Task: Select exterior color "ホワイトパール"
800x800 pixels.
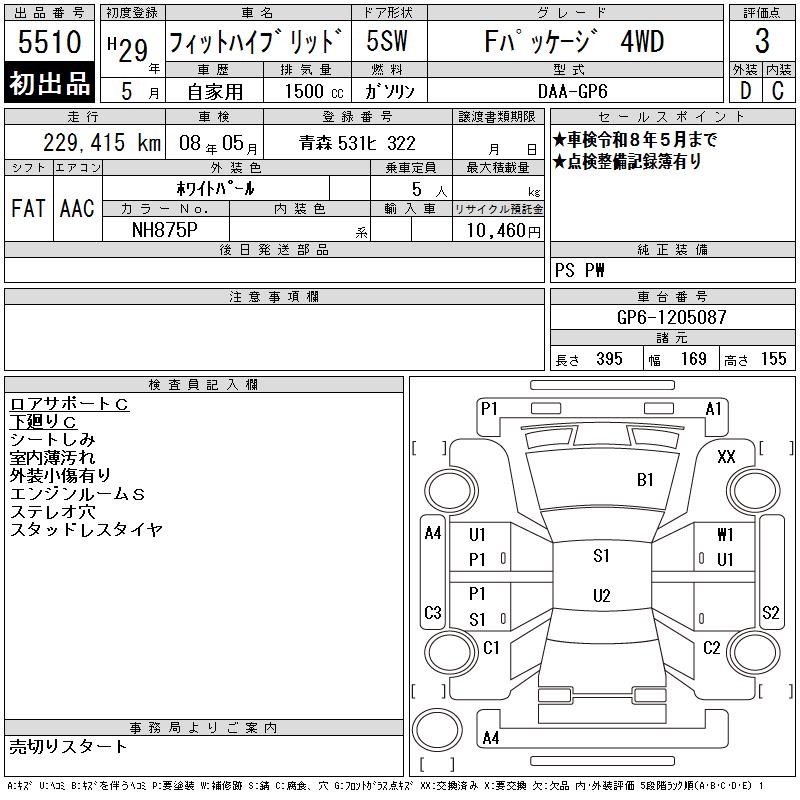Action: coord(215,189)
